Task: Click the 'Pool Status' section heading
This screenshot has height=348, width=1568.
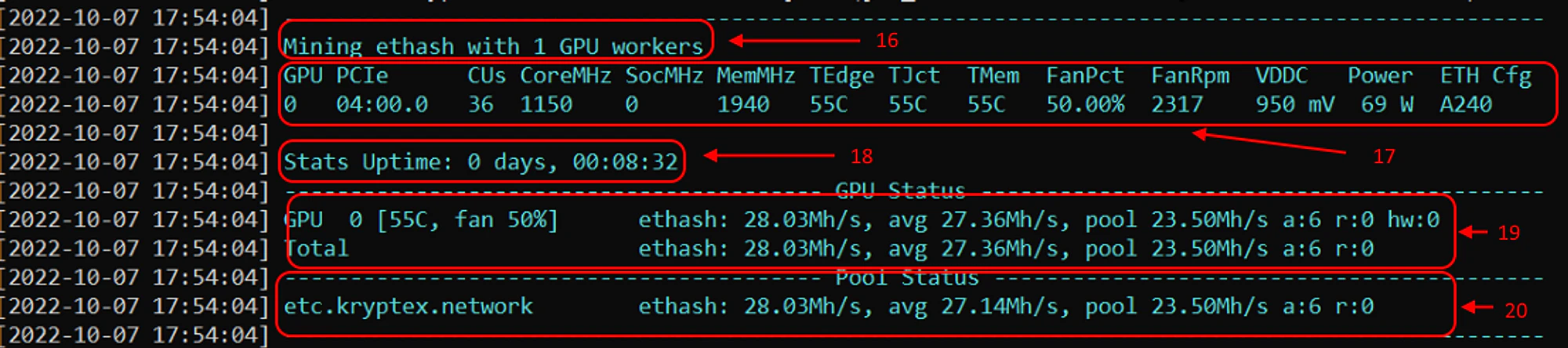Action: coord(907,277)
